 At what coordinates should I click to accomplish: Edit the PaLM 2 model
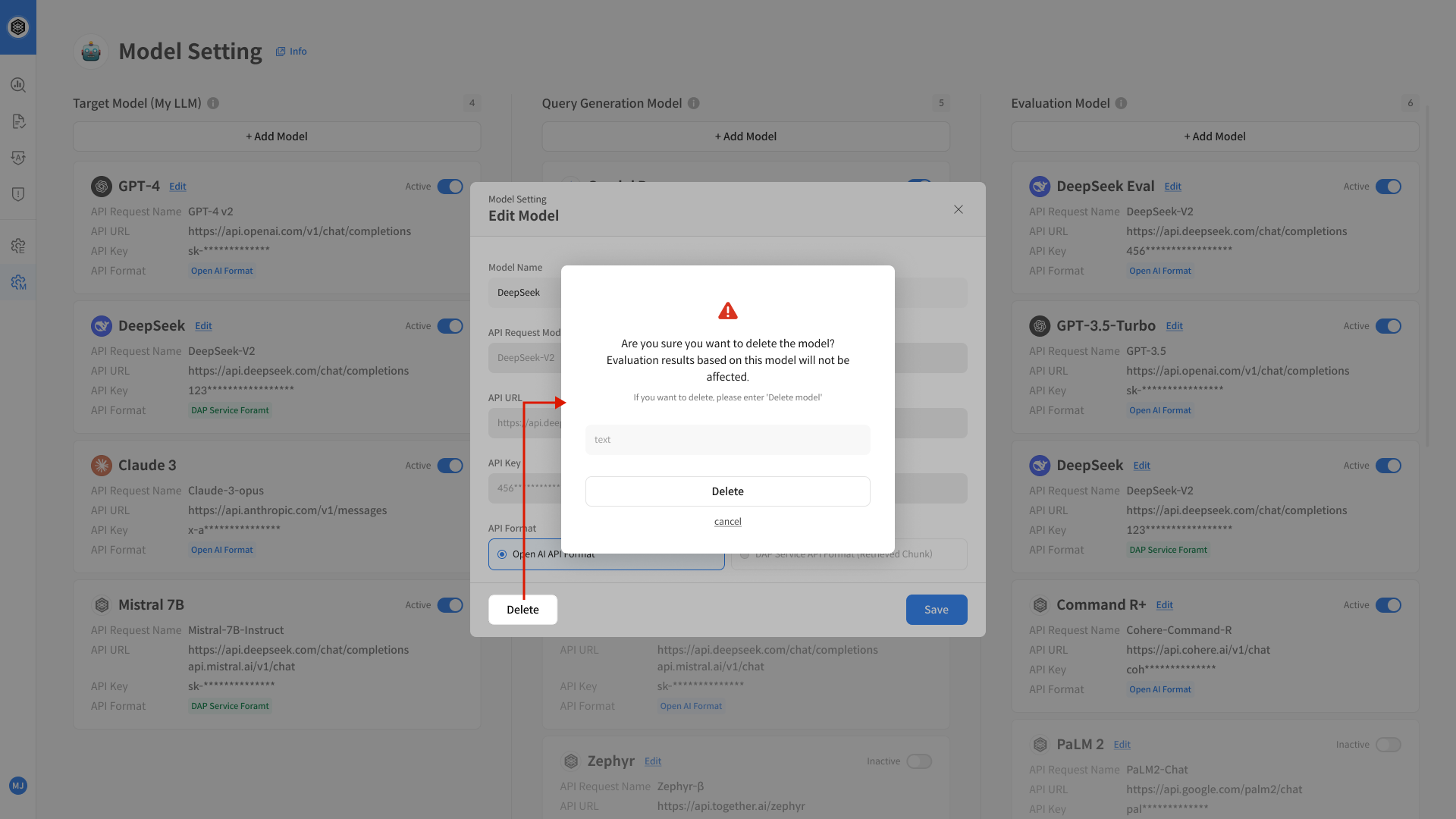point(1122,745)
